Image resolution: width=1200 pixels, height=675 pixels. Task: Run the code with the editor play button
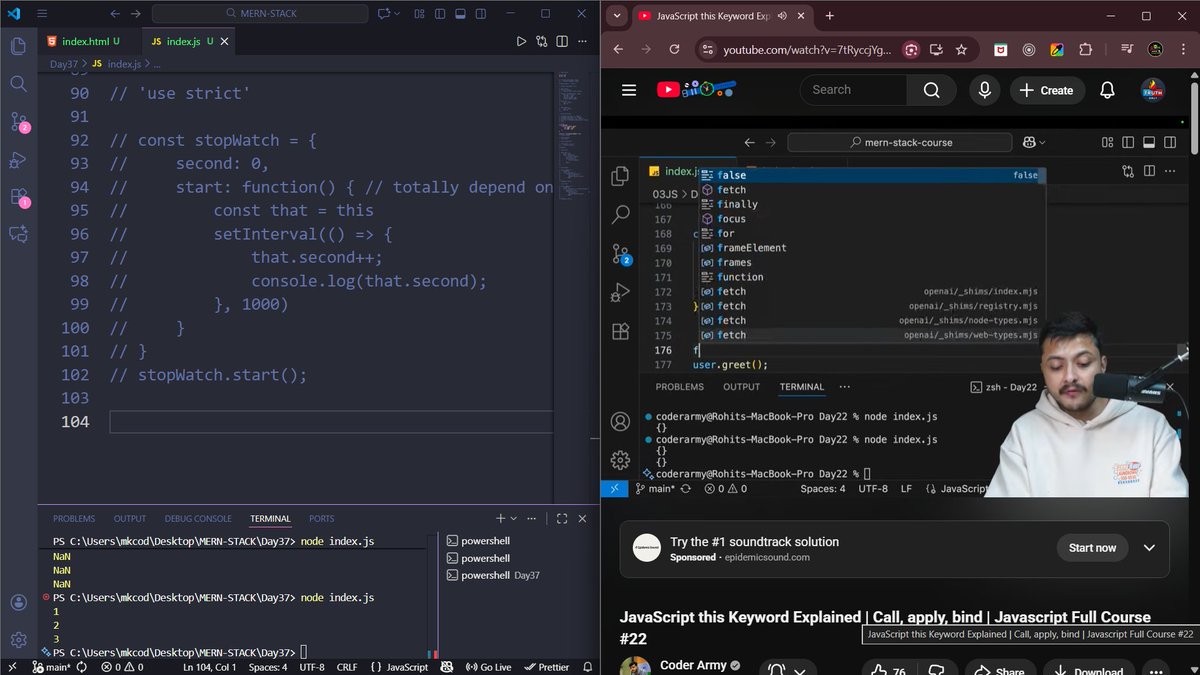point(521,41)
